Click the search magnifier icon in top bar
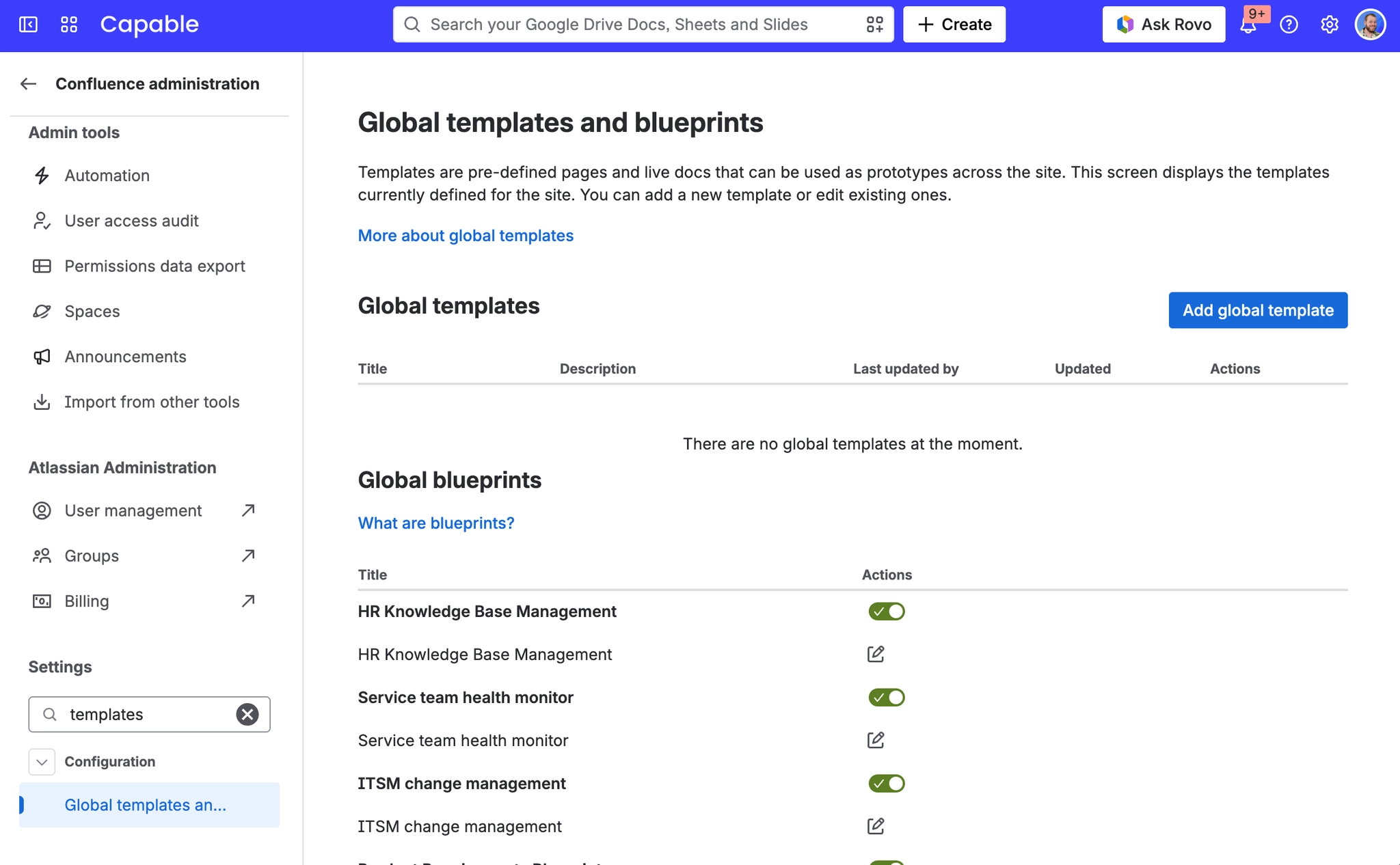1400x865 pixels. coord(412,25)
